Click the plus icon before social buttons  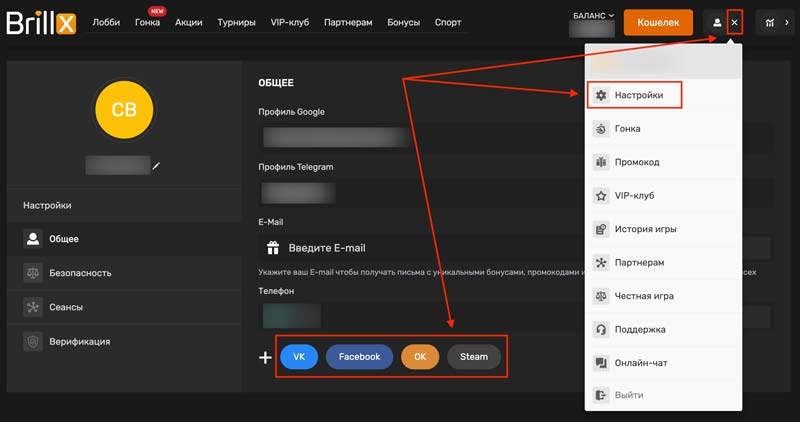265,357
